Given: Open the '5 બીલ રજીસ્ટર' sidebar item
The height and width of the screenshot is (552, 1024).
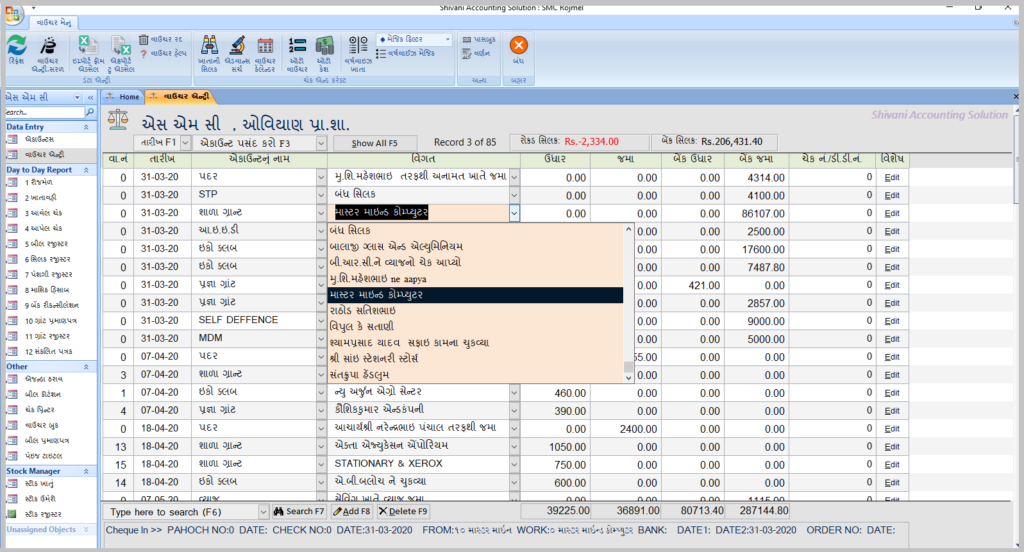Looking at the screenshot, I should (x=46, y=244).
